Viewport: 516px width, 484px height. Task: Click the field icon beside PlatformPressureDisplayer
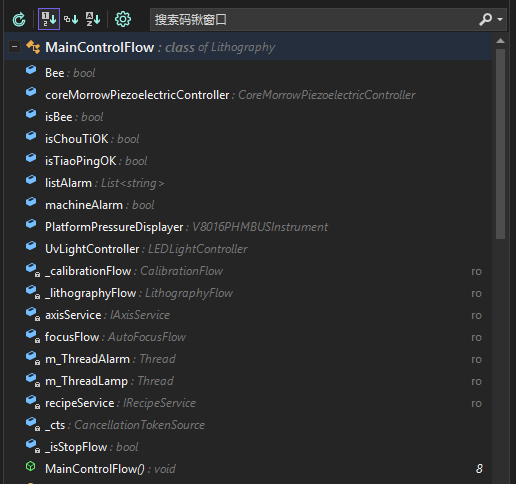point(31,224)
